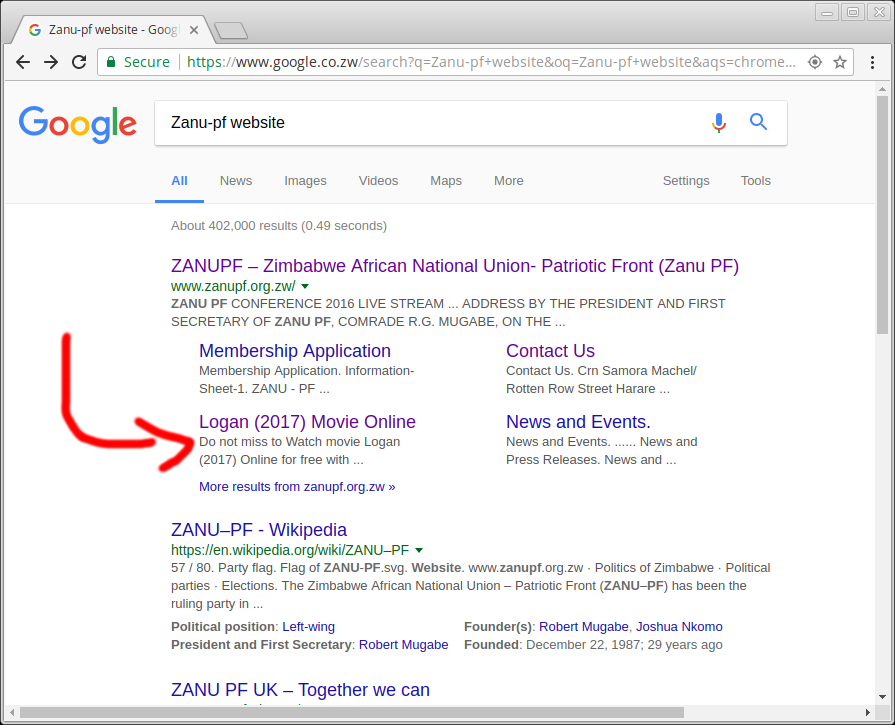Bookmark this page with the star icon
This screenshot has width=895, height=725.
click(x=840, y=62)
